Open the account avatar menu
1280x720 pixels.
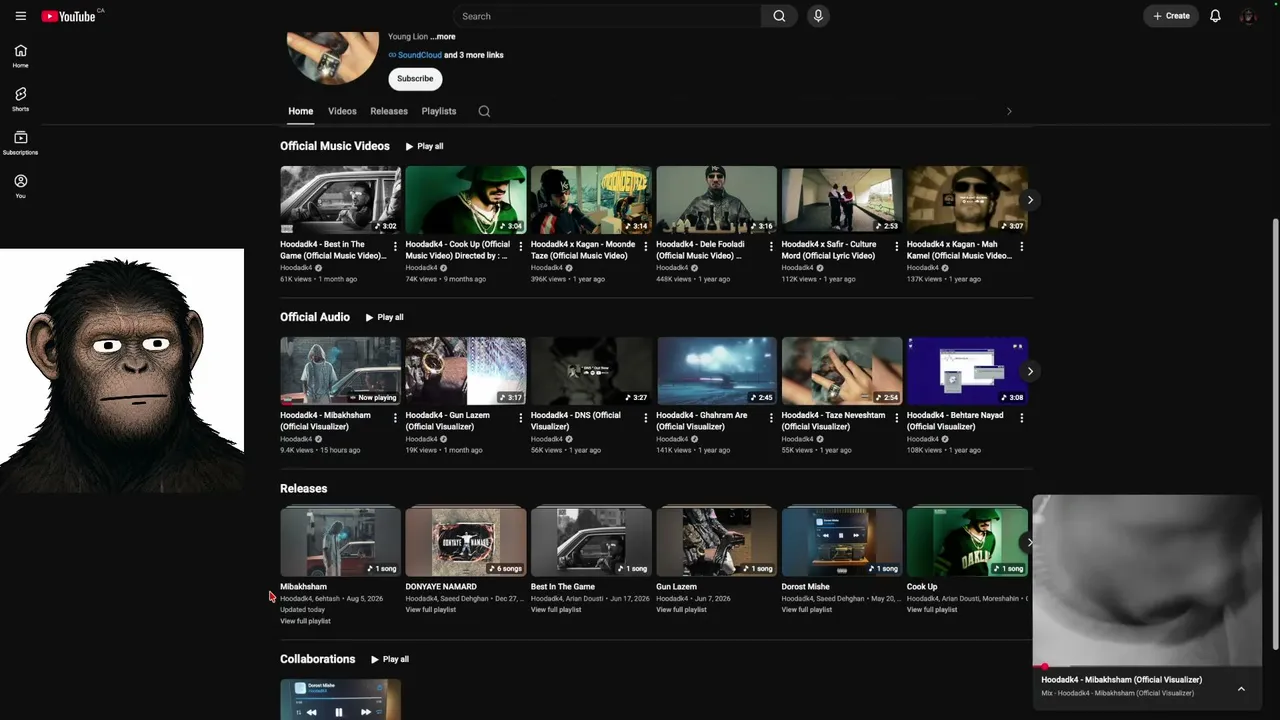1248,16
